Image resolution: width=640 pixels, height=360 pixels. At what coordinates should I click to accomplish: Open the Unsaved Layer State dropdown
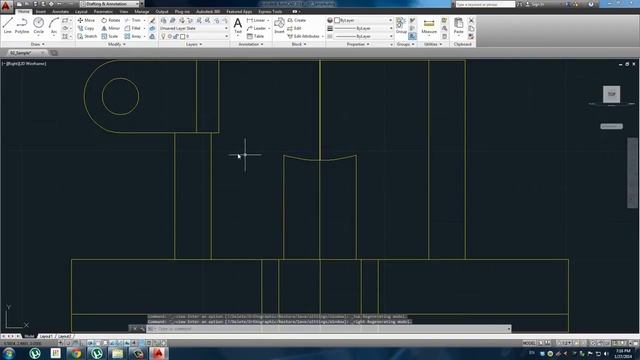194,28
